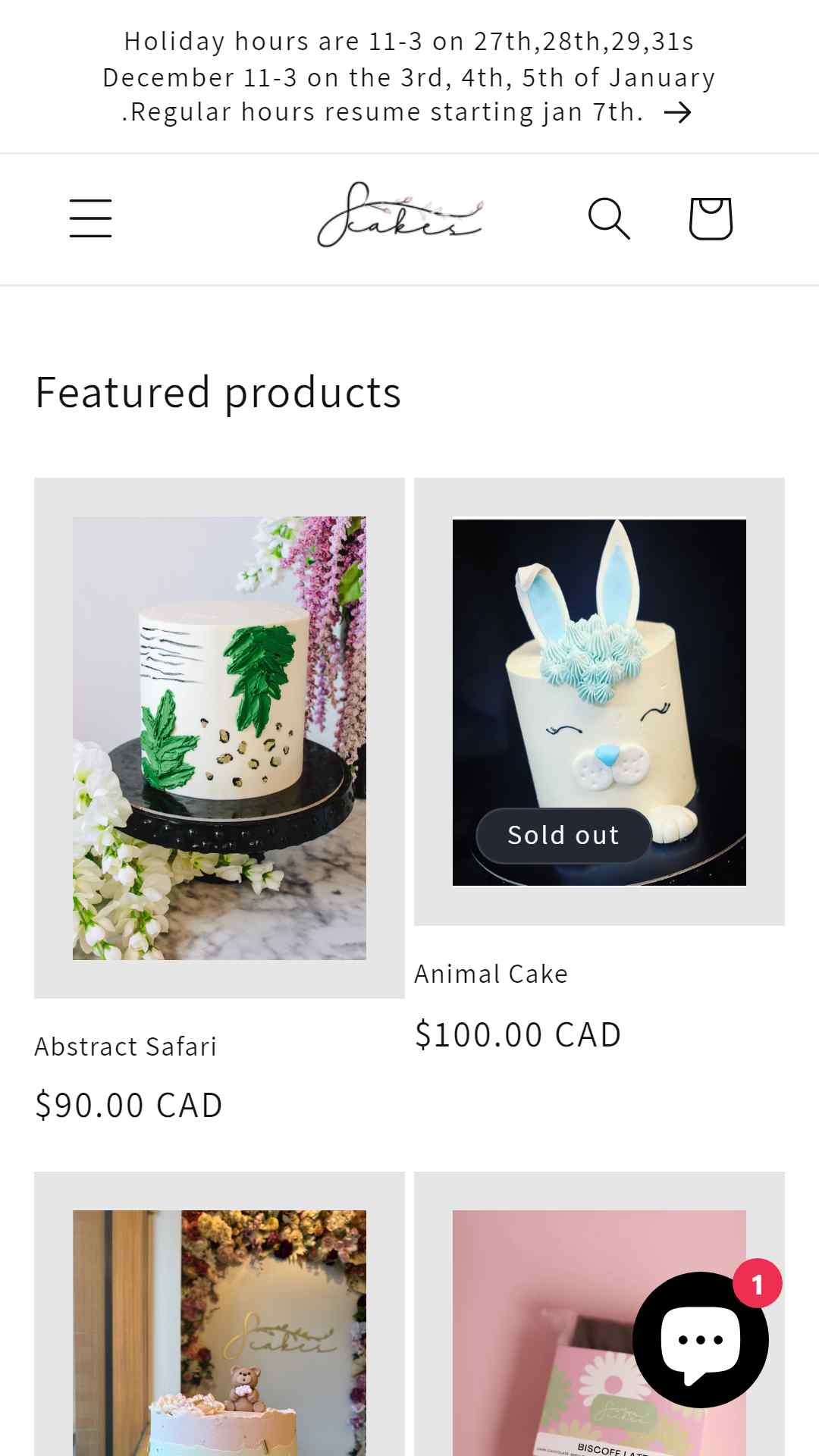This screenshot has width=819, height=1456.
Task: Click the holiday hours announcement arrow
Action: tap(677, 113)
